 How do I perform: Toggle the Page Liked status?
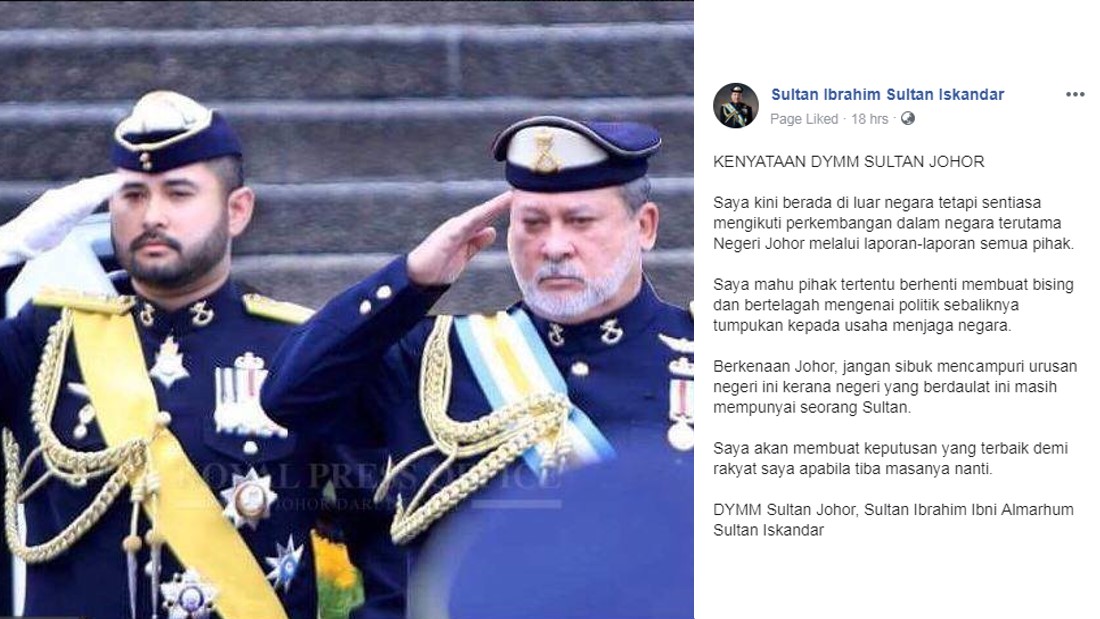coord(804,119)
